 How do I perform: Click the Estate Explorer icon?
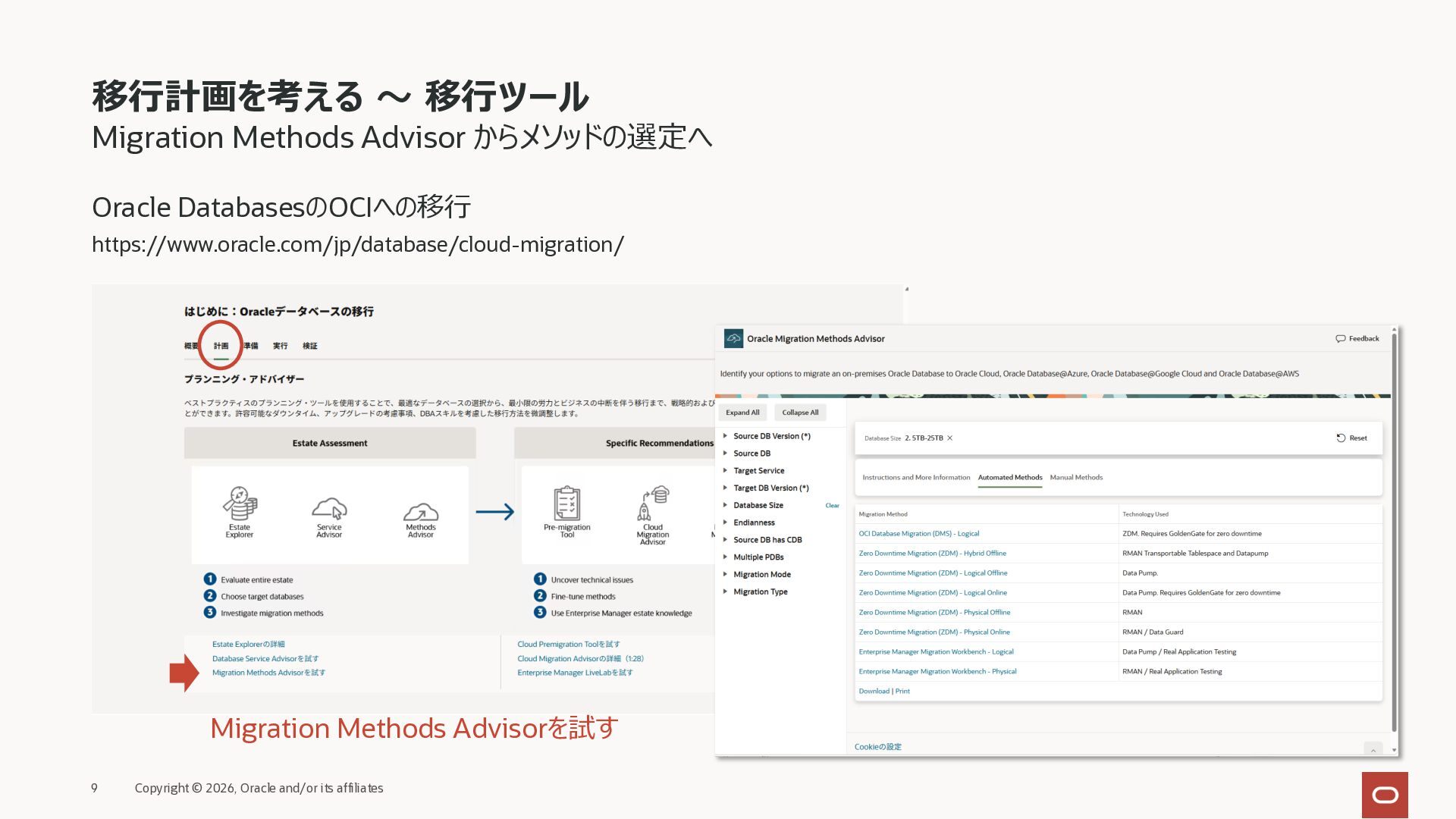click(240, 503)
